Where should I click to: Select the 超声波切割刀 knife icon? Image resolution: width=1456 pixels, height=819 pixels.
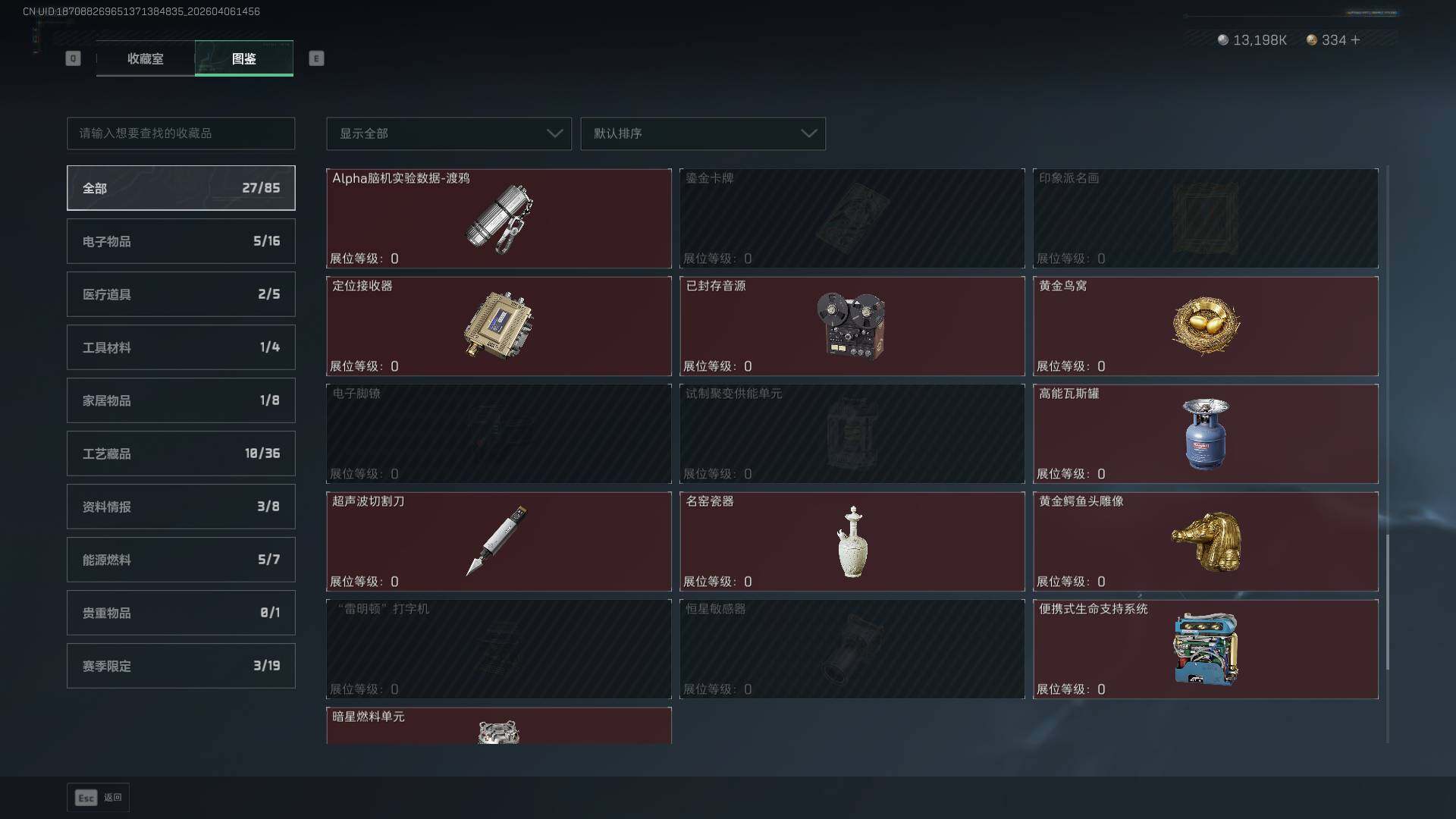coord(497,541)
